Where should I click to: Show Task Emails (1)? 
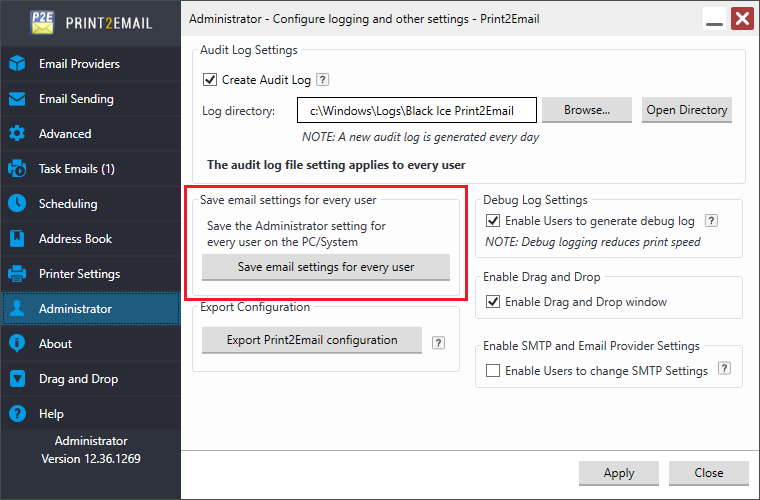click(x=91, y=169)
